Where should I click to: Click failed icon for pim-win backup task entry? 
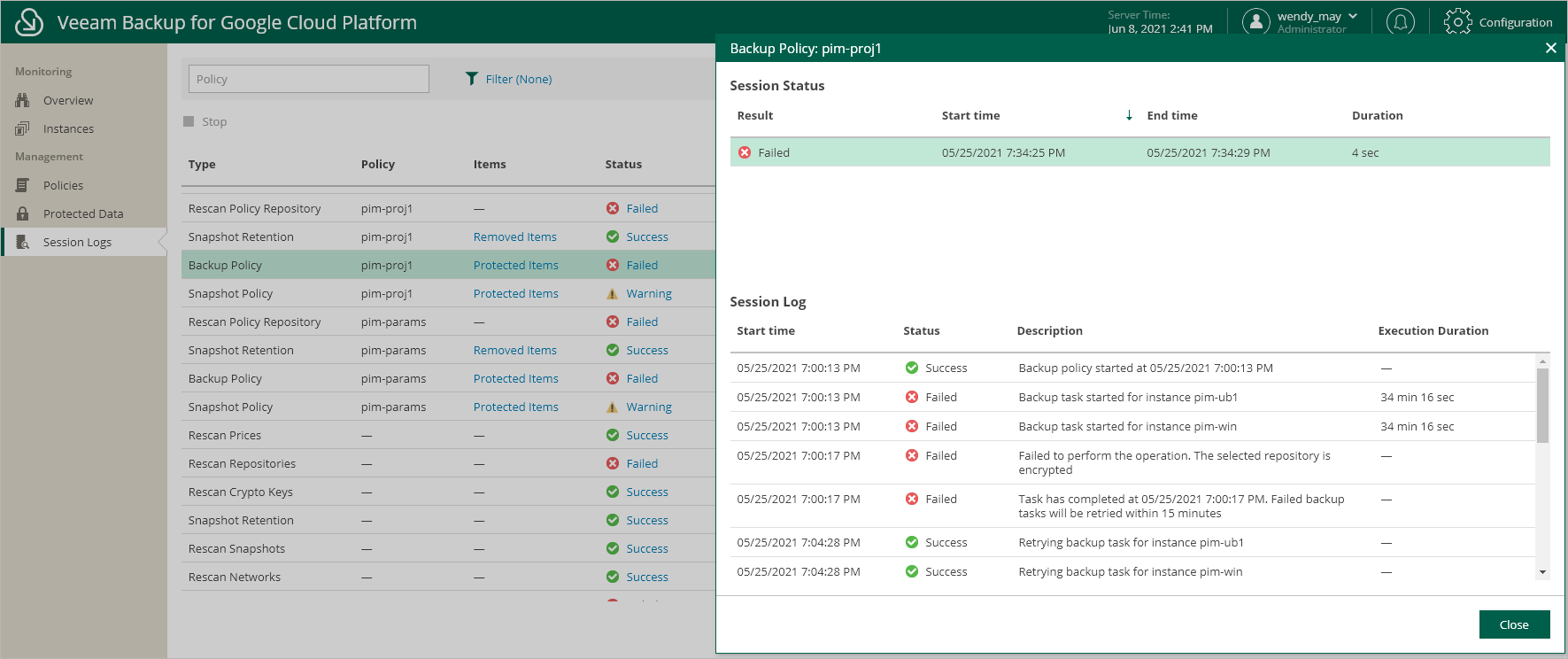point(912,426)
